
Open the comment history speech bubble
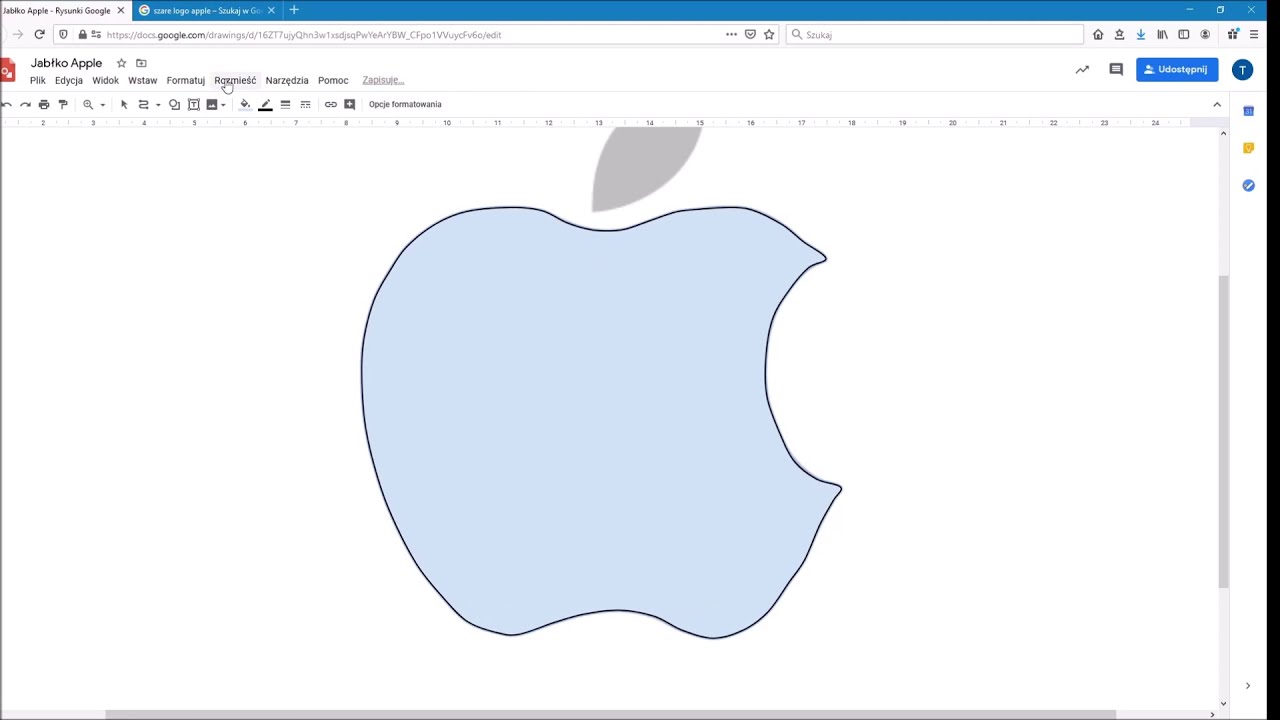pyautogui.click(x=1116, y=69)
